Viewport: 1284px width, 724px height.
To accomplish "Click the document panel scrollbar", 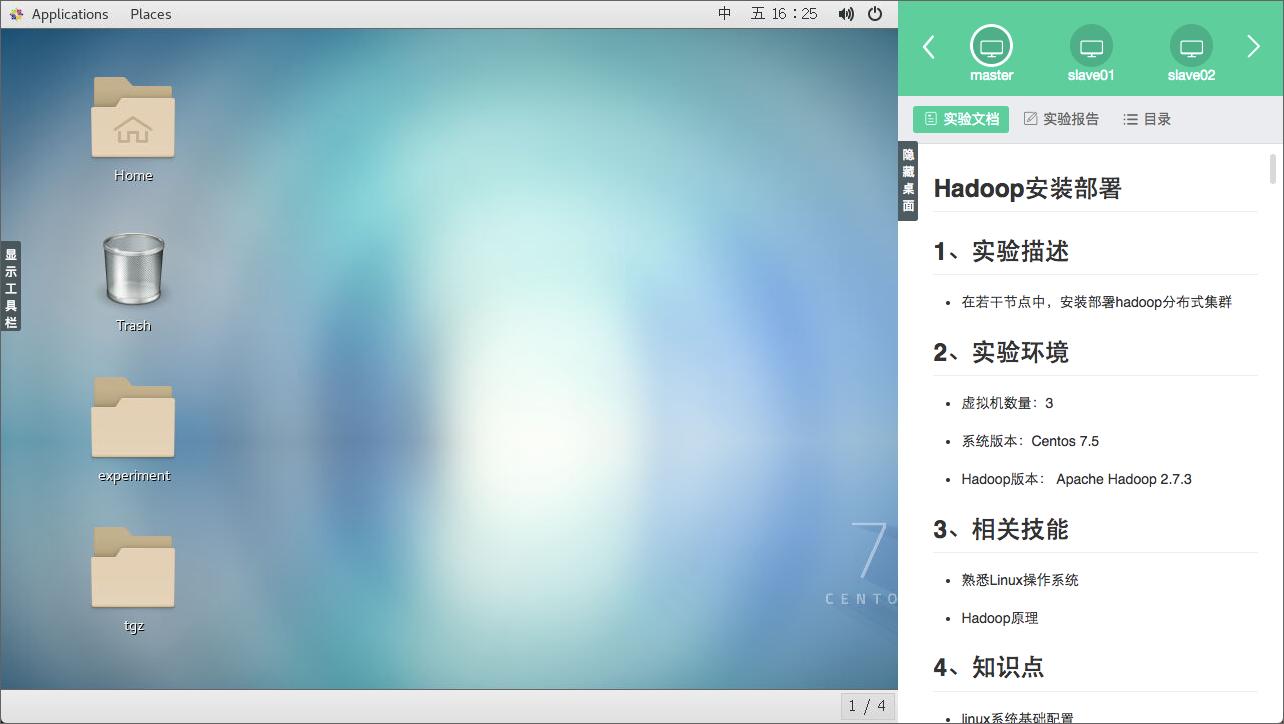I will click(x=1273, y=169).
